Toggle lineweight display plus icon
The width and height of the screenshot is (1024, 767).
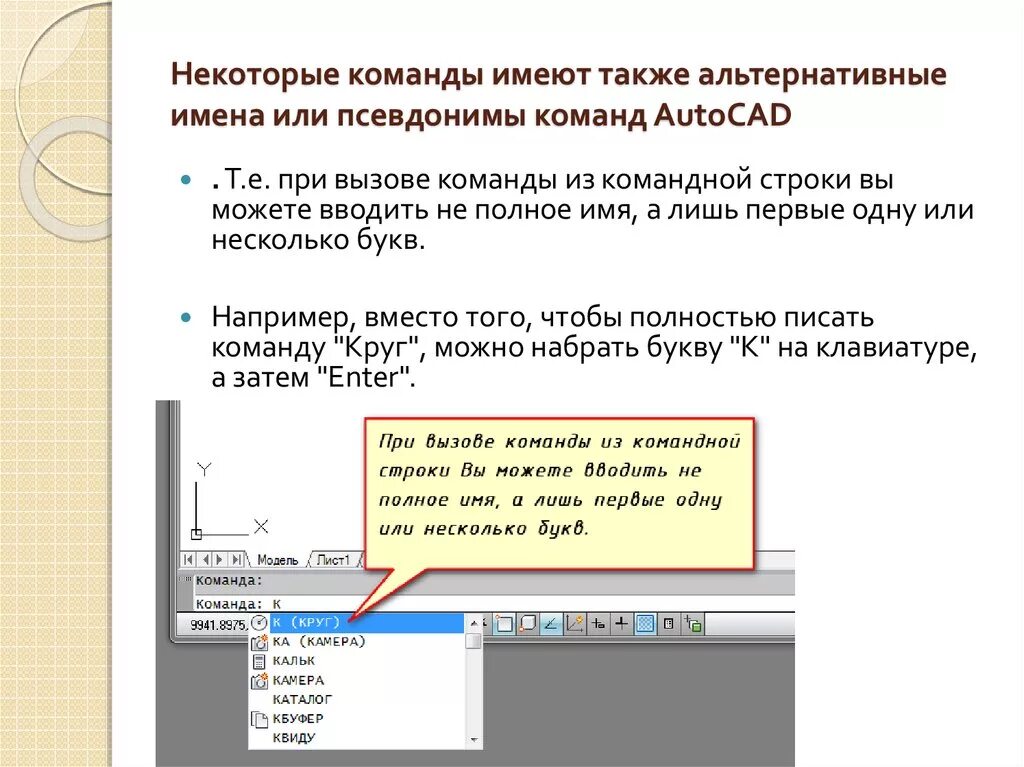622,624
